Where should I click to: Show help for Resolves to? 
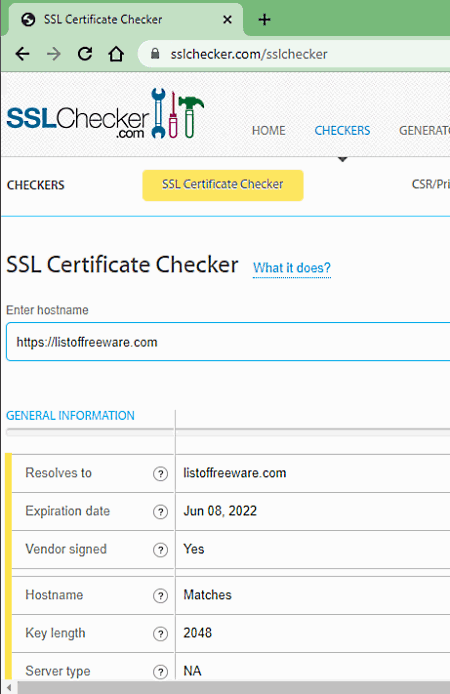160,474
